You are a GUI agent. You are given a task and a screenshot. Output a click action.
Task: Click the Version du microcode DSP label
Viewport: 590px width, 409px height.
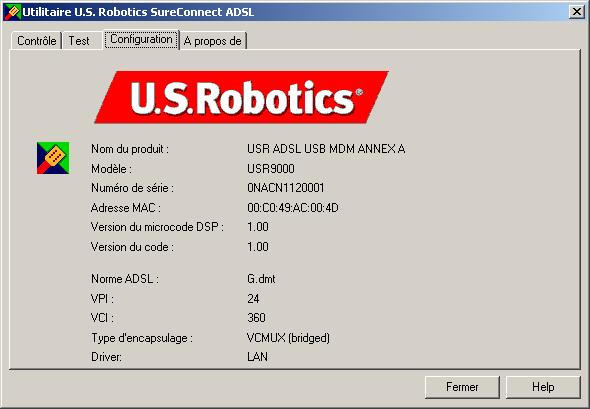157,227
